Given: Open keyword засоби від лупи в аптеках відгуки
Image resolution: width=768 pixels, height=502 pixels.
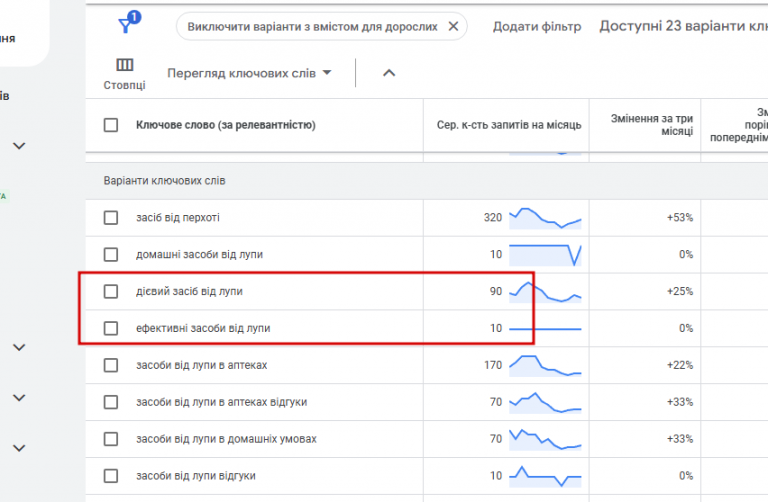Looking at the screenshot, I should click(x=221, y=402).
